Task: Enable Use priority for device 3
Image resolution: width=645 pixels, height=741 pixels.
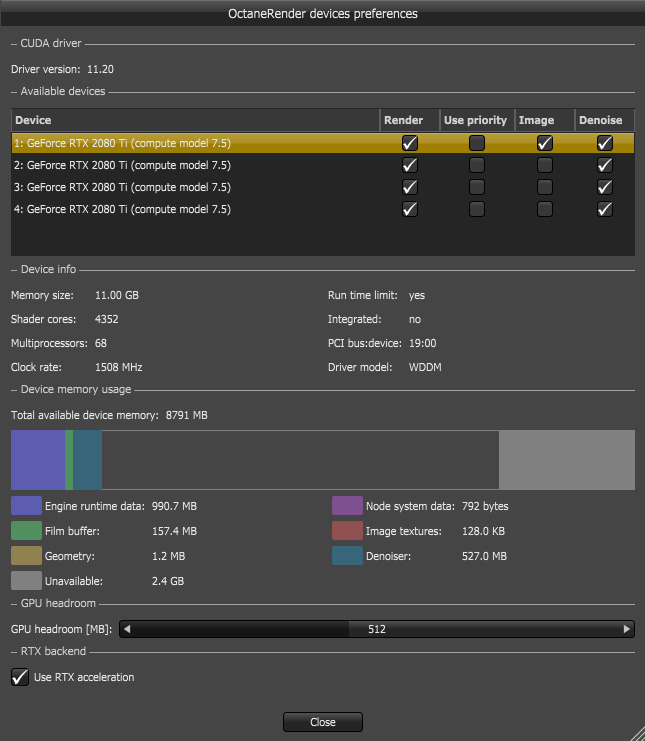Action: click(x=477, y=187)
